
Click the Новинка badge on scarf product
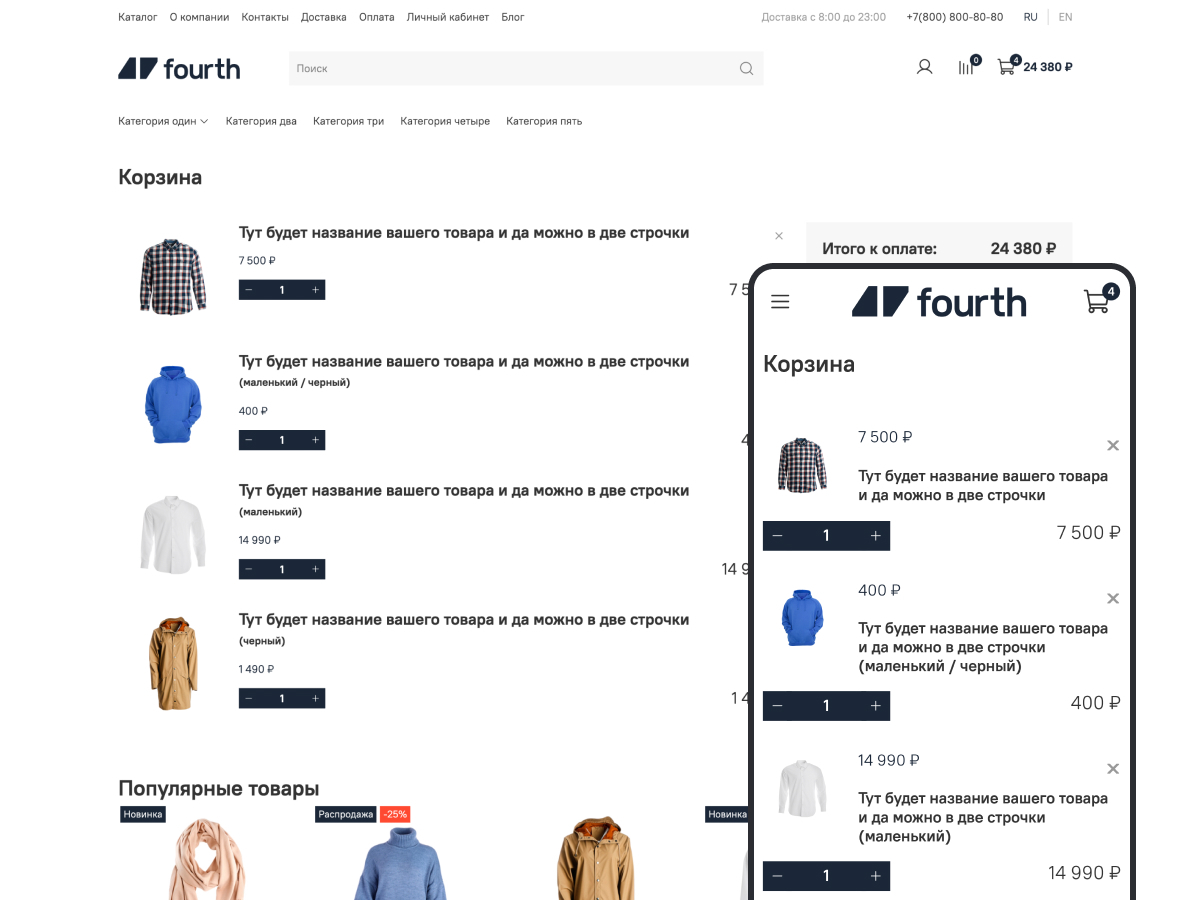point(143,814)
